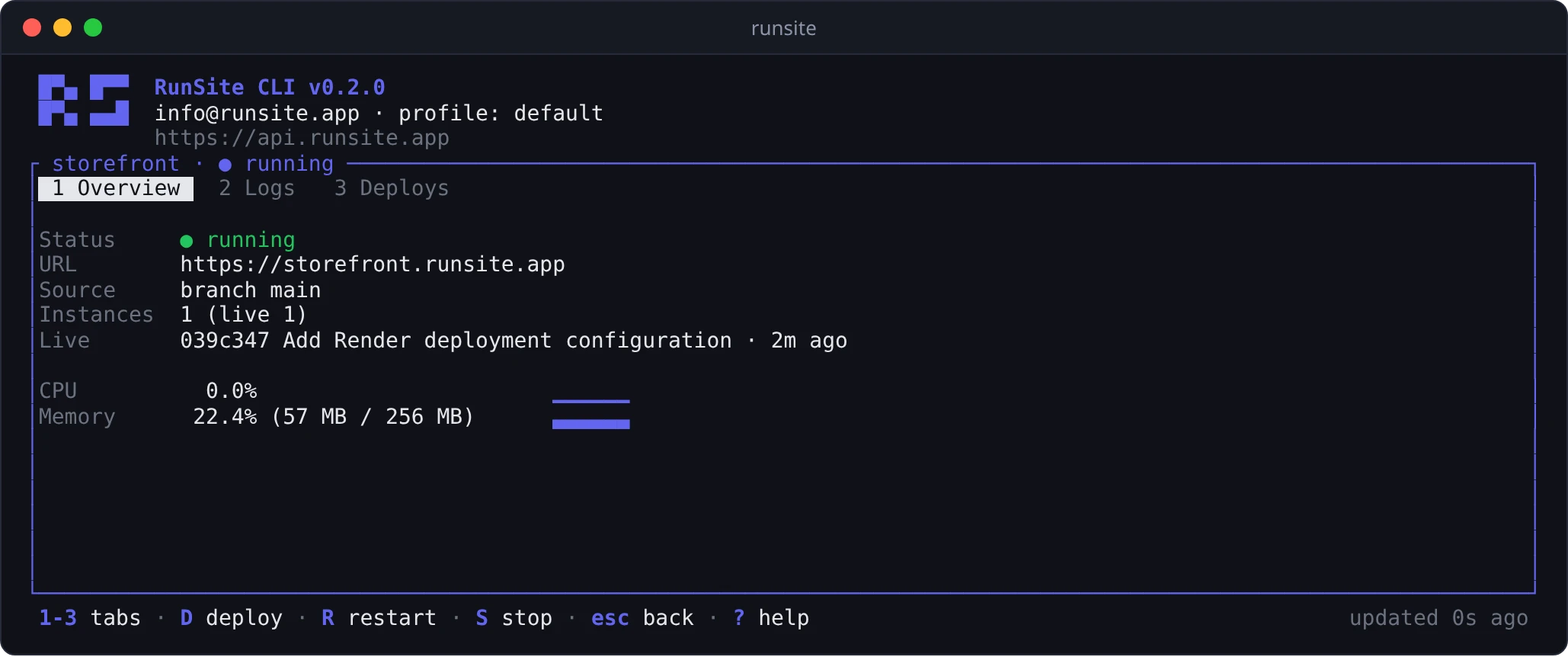The height and width of the screenshot is (657, 1568).
Task: Click the RunSite CLI v0.2.0 title
Action: pyautogui.click(x=270, y=88)
